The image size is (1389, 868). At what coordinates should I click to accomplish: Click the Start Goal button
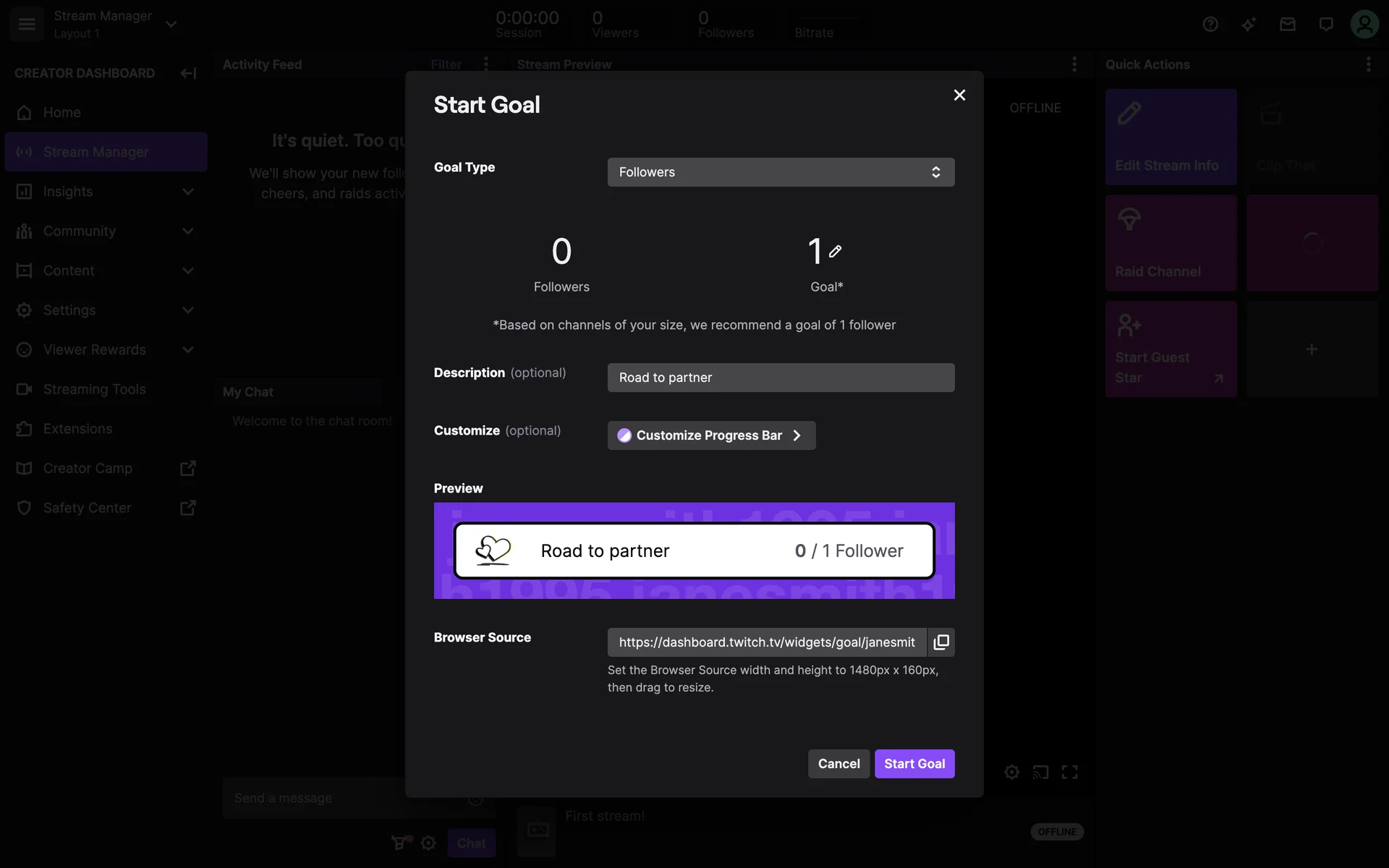[x=914, y=764]
